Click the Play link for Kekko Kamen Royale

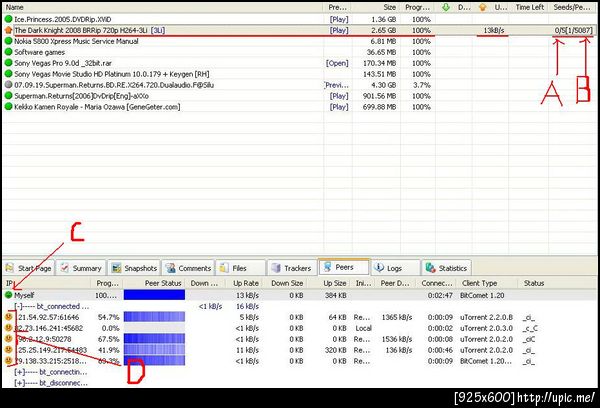(x=339, y=107)
